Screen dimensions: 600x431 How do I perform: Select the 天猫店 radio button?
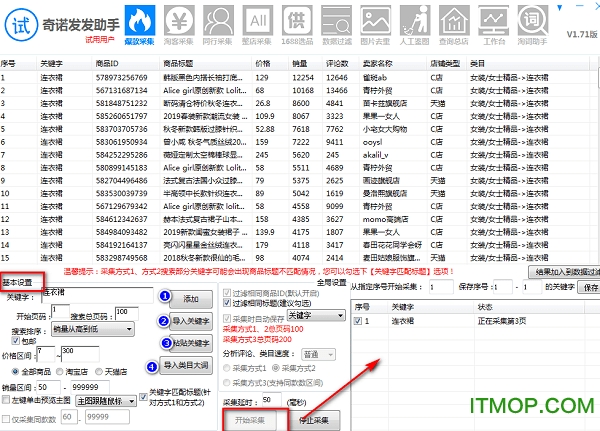[99, 371]
